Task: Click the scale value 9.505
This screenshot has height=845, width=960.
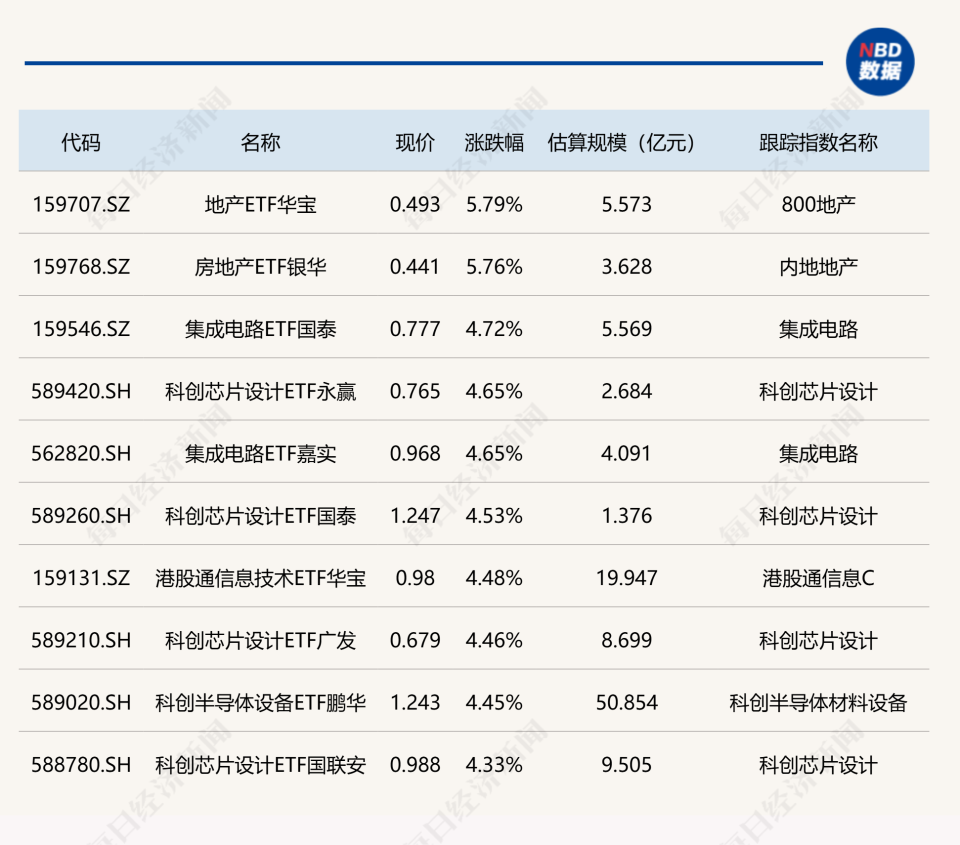Action: tap(626, 765)
